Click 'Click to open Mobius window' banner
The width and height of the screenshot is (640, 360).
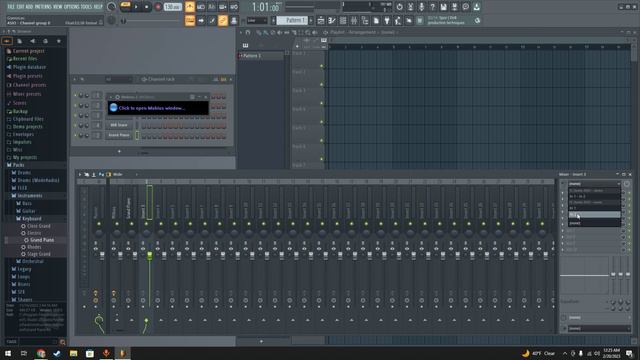158,108
